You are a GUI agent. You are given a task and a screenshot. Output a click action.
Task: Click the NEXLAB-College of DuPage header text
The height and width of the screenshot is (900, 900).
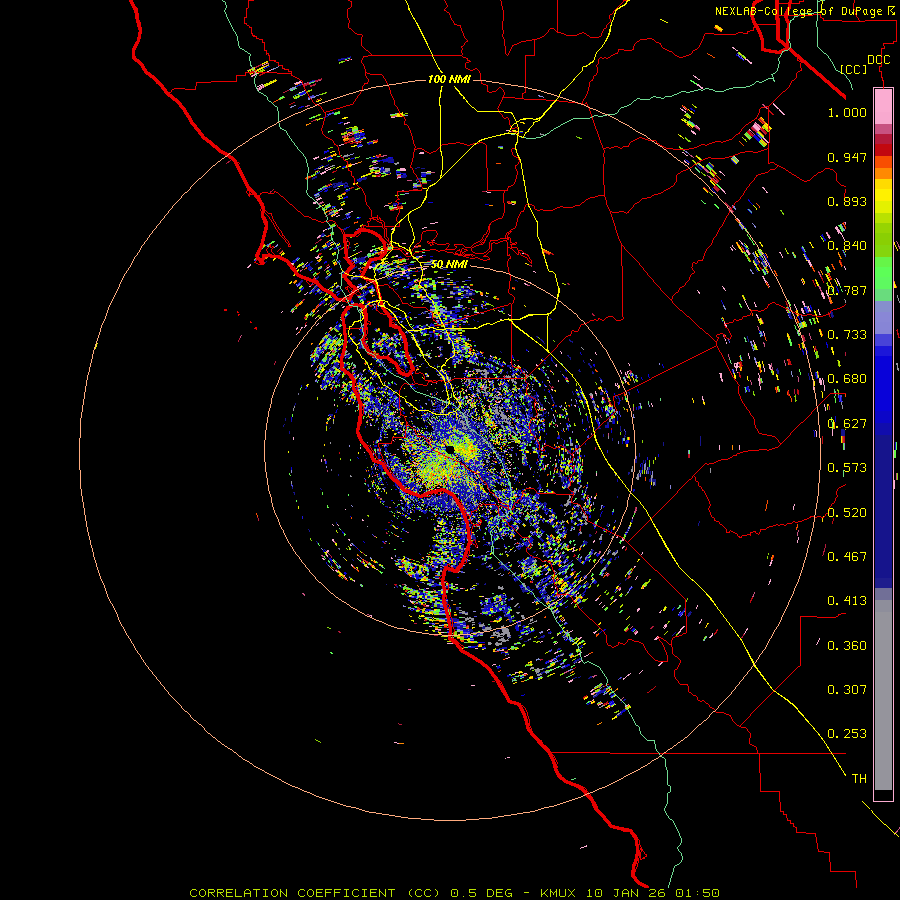pos(804,11)
